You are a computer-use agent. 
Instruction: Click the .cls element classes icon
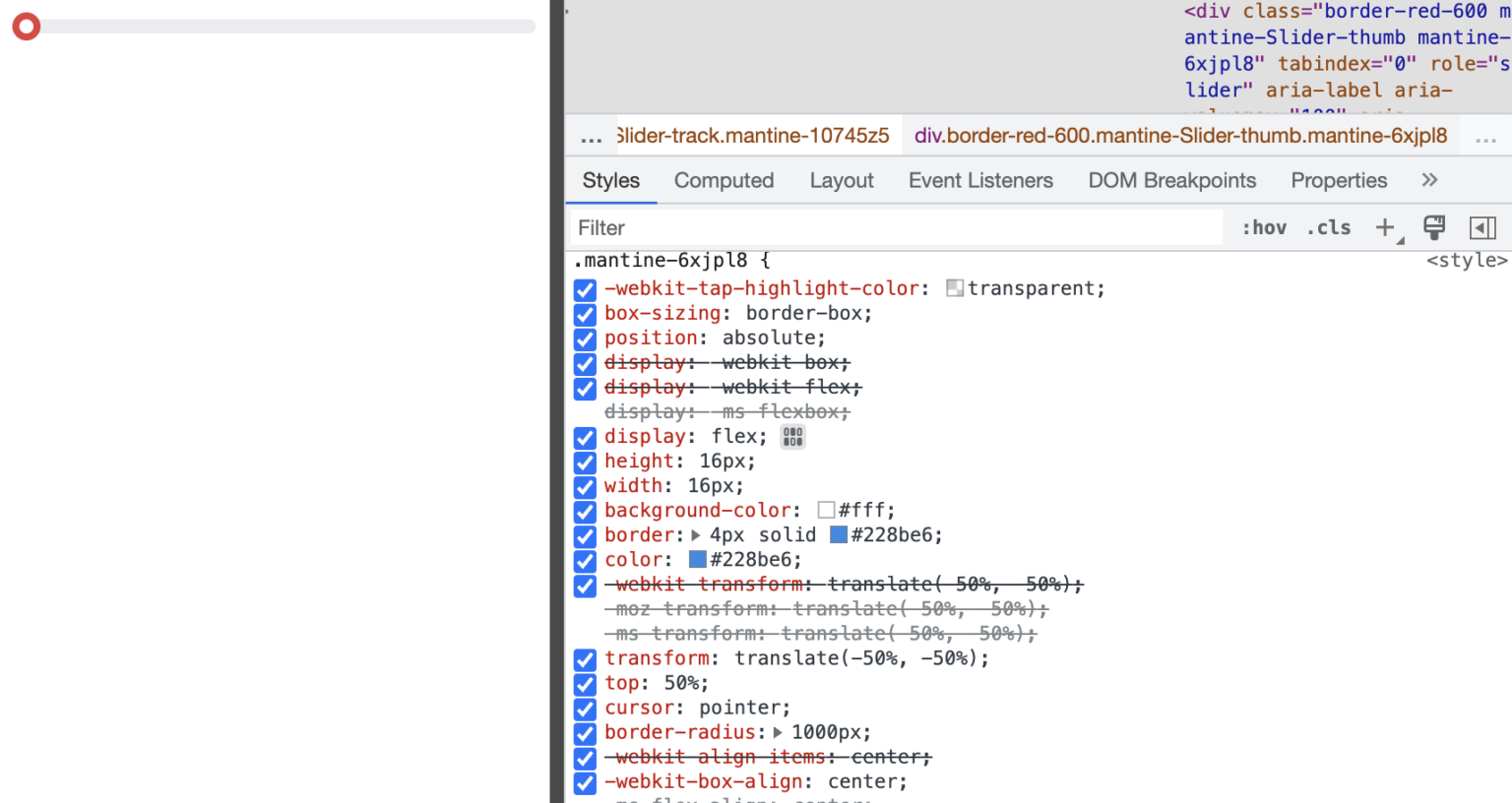[1328, 227]
